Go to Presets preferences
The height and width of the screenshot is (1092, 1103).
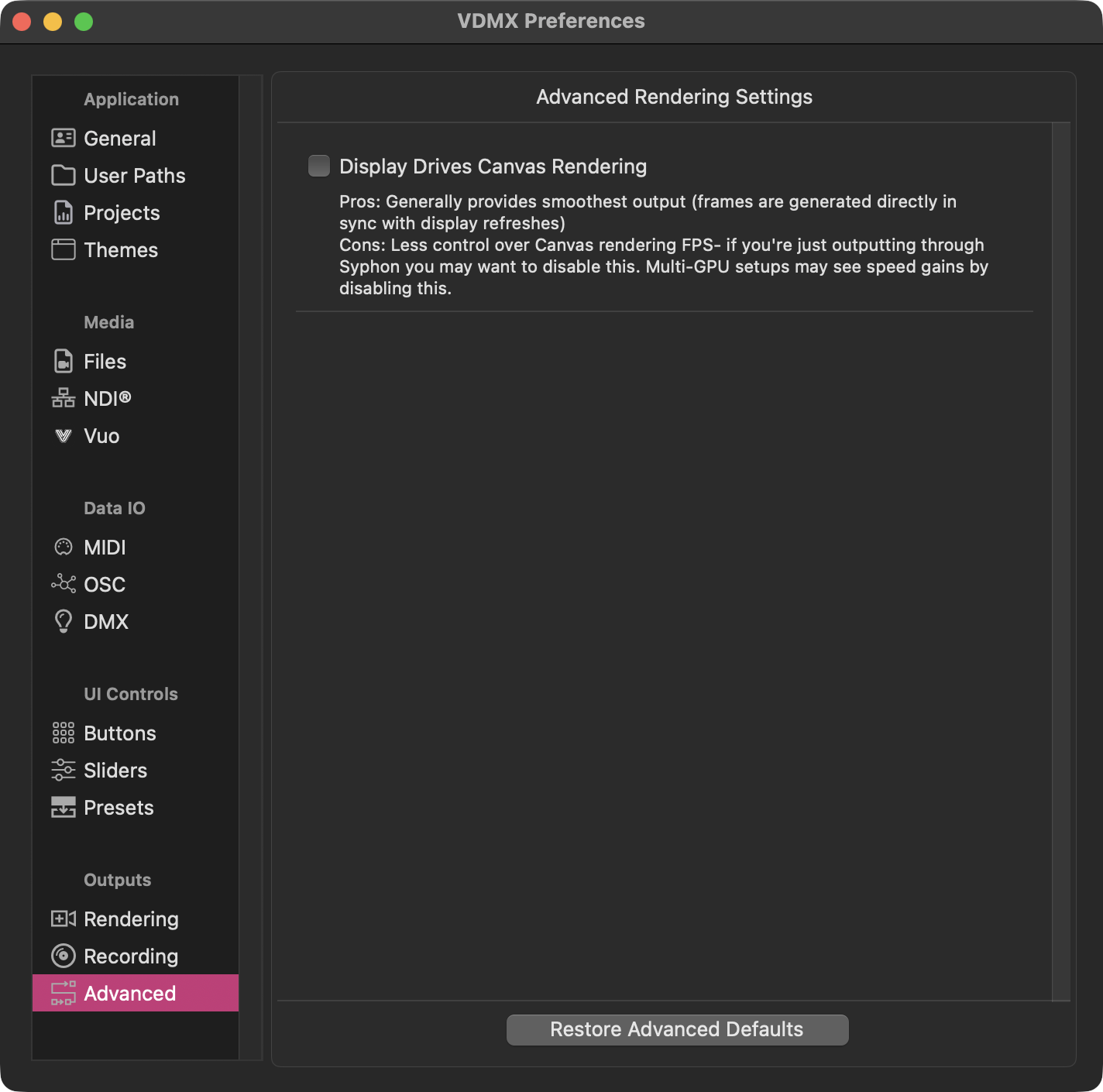(119, 808)
